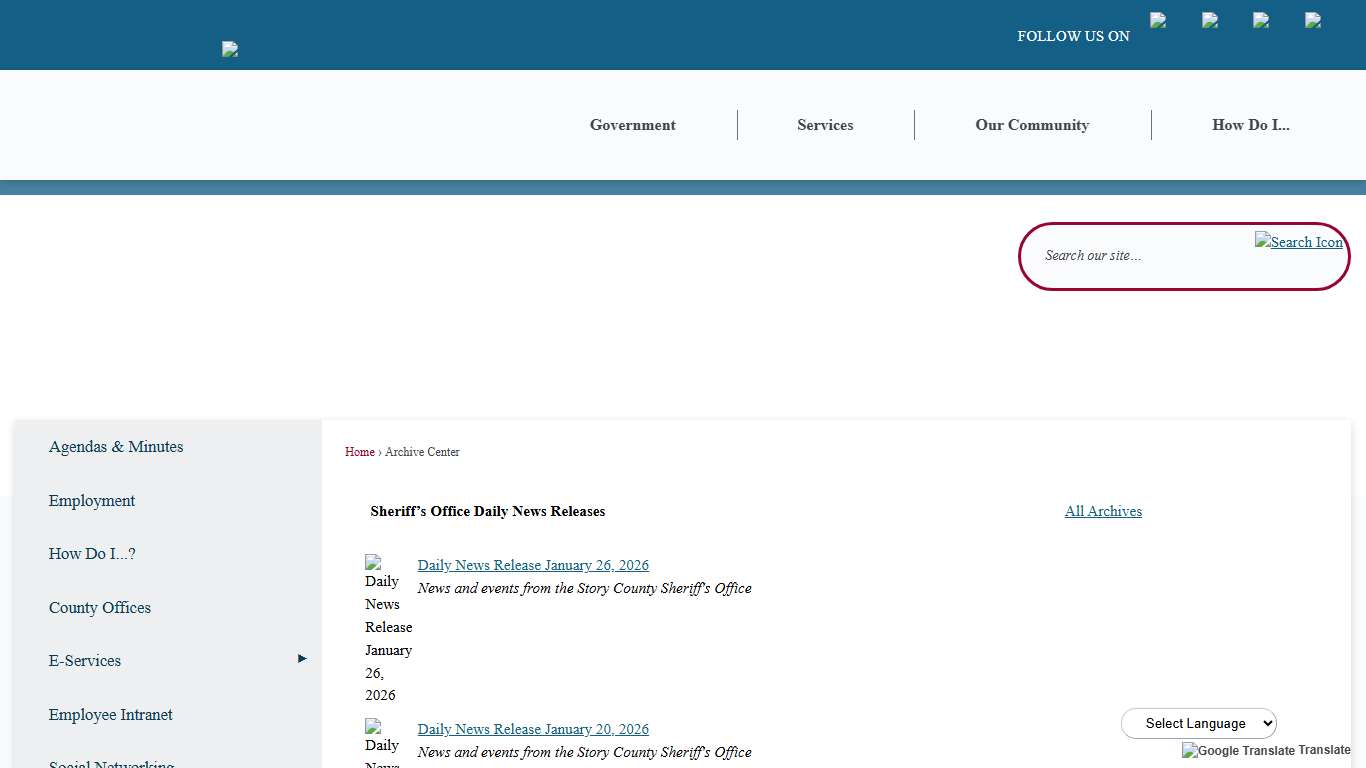The height and width of the screenshot is (768, 1366).
Task: Open the Select Language dropdown
Action: coord(1198,723)
